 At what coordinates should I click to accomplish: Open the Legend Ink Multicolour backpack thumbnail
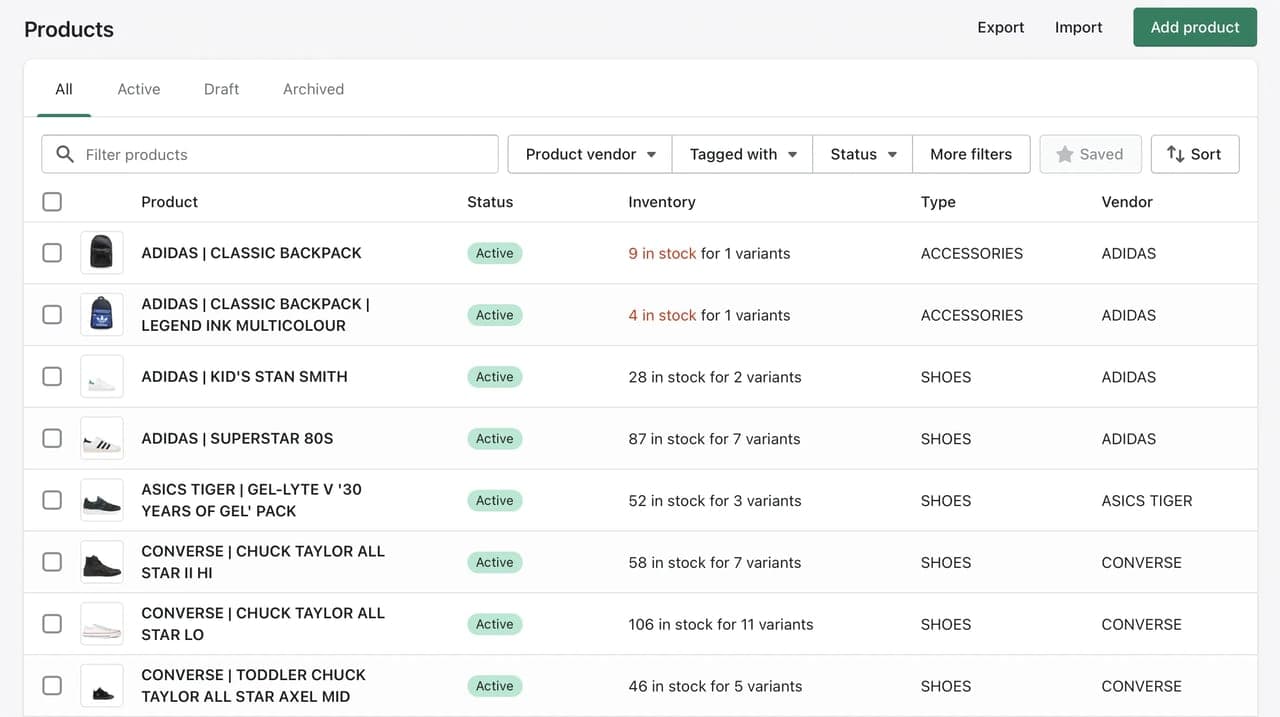[x=102, y=315]
